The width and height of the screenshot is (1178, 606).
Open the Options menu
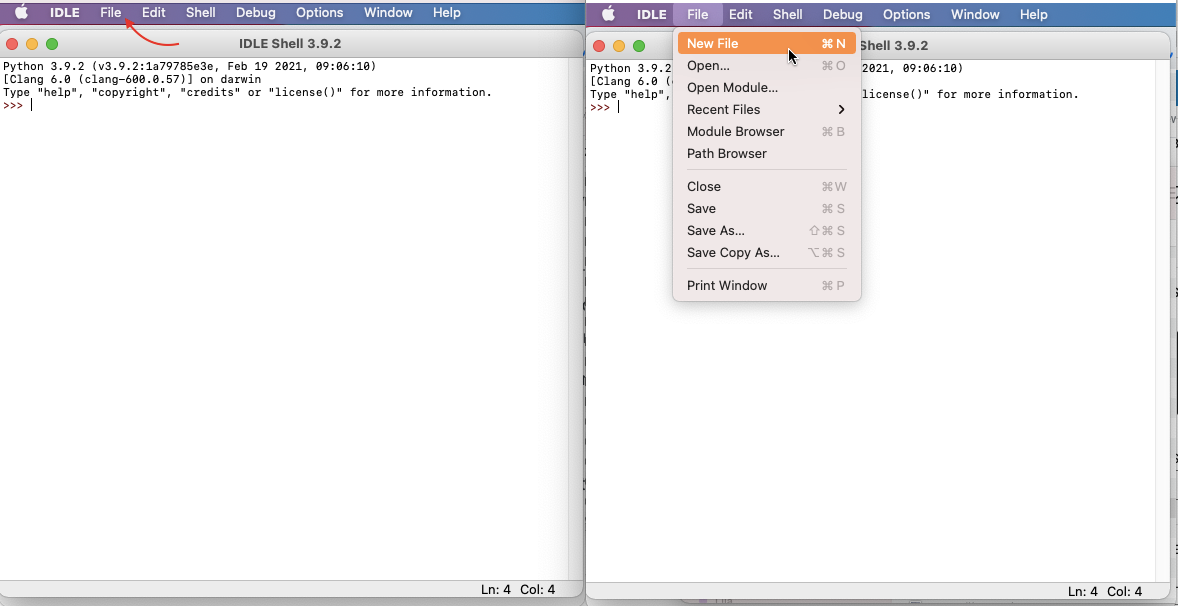tap(319, 12)
